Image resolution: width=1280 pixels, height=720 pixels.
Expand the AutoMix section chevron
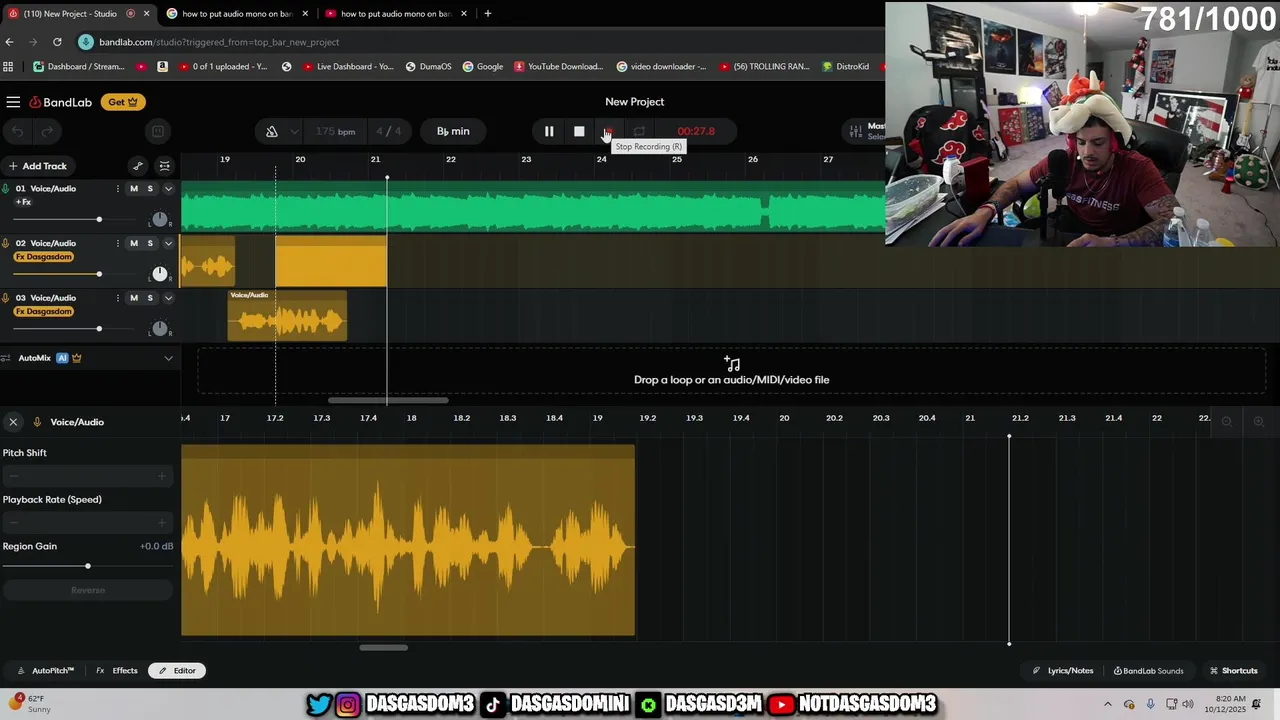tap(168, 358)
